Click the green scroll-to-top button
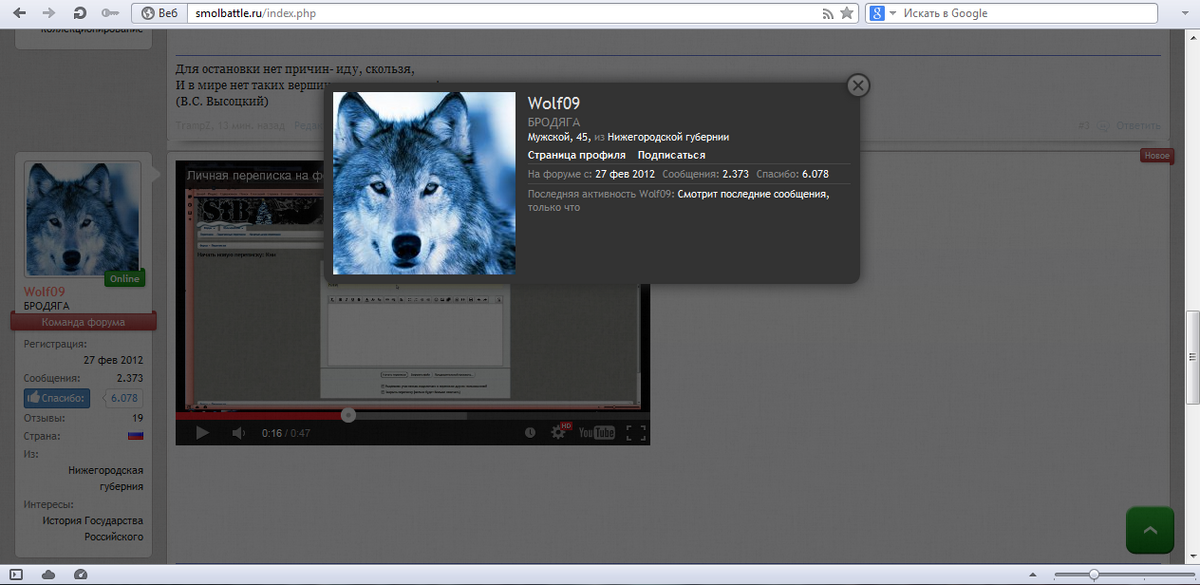Screen dimensions: 1200x585 coord(1149,530)
